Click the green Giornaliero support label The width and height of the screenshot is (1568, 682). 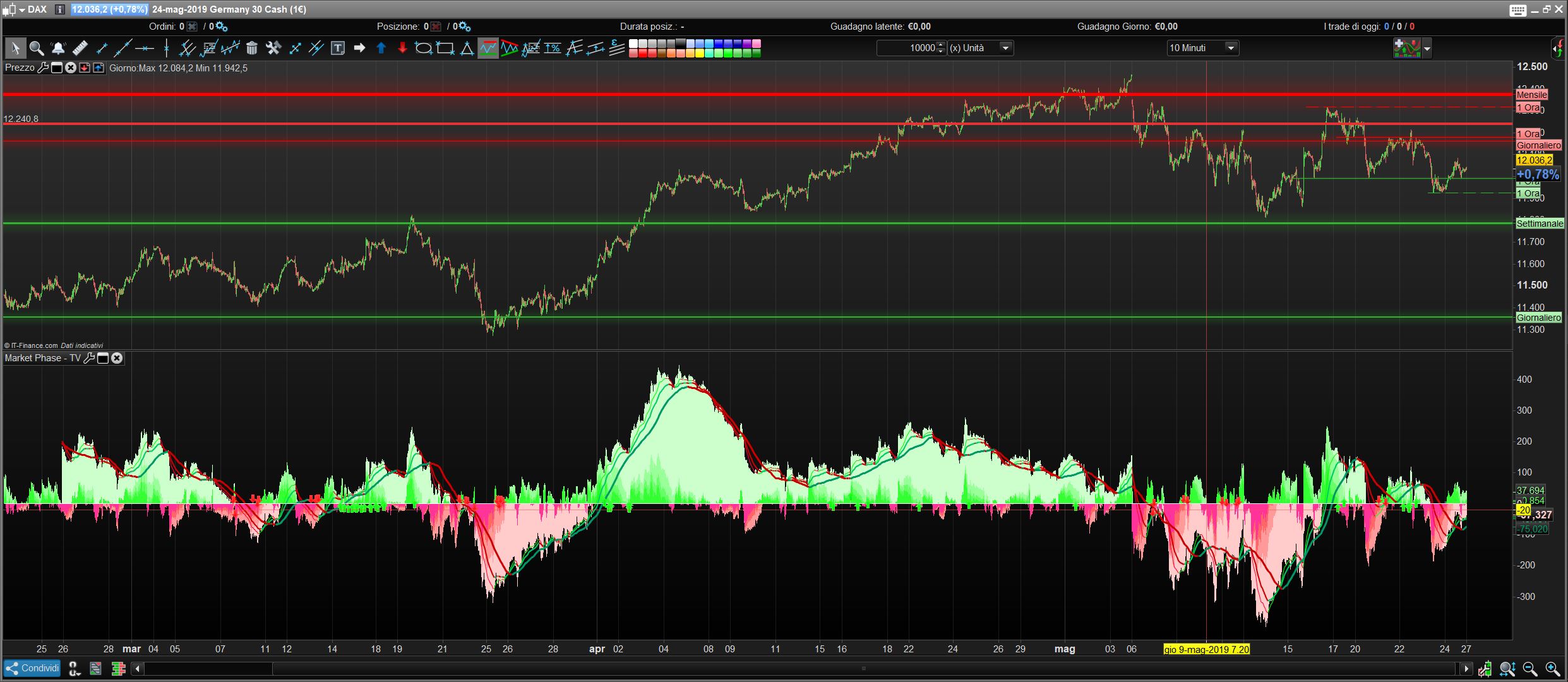1538,318
